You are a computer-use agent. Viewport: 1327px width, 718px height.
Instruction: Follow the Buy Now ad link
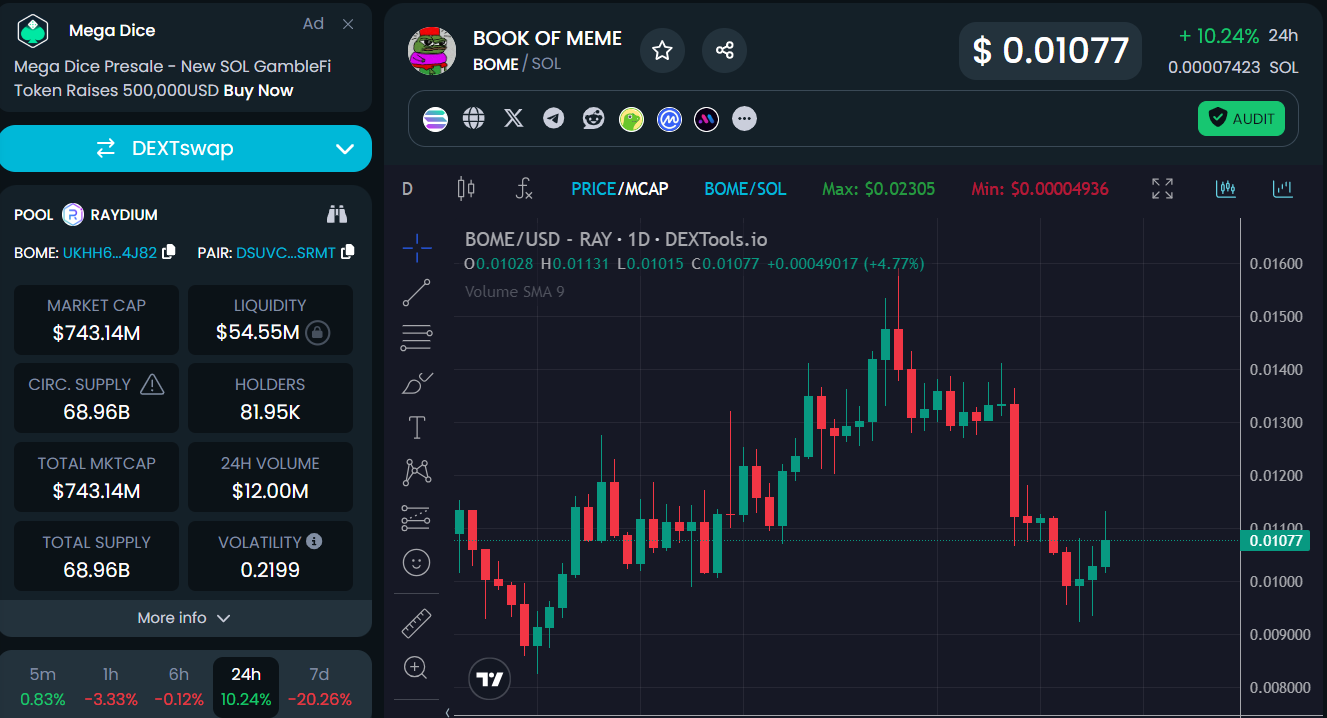coord(258,90)
